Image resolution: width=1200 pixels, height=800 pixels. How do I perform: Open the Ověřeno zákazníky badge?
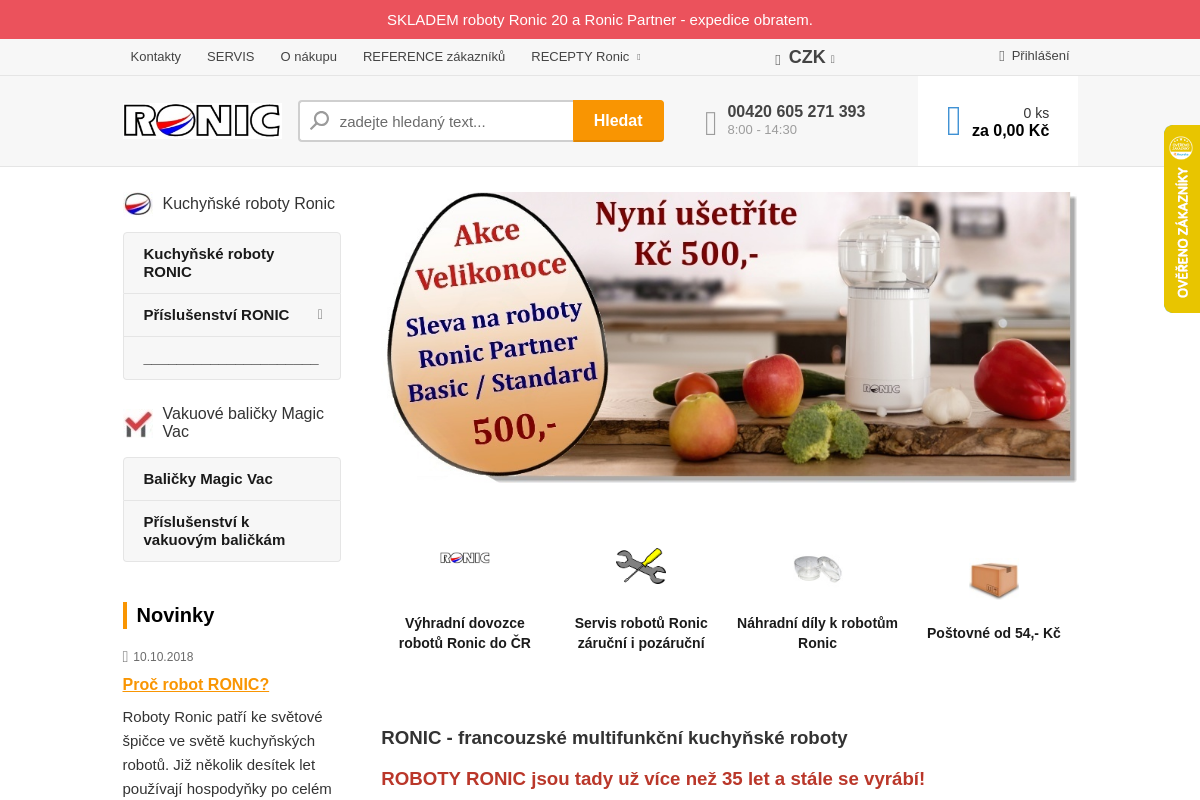tap(1182, 219)
